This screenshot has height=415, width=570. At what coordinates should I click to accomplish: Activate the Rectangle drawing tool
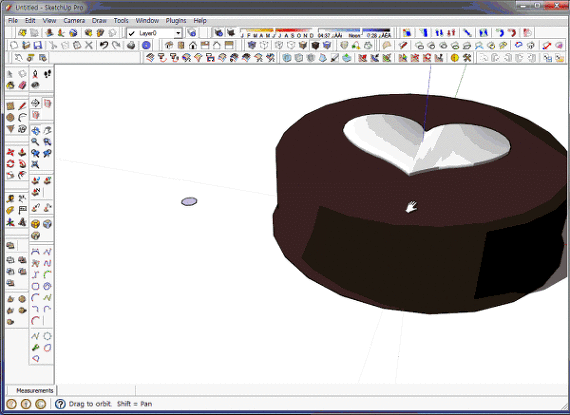coord(10,106)
